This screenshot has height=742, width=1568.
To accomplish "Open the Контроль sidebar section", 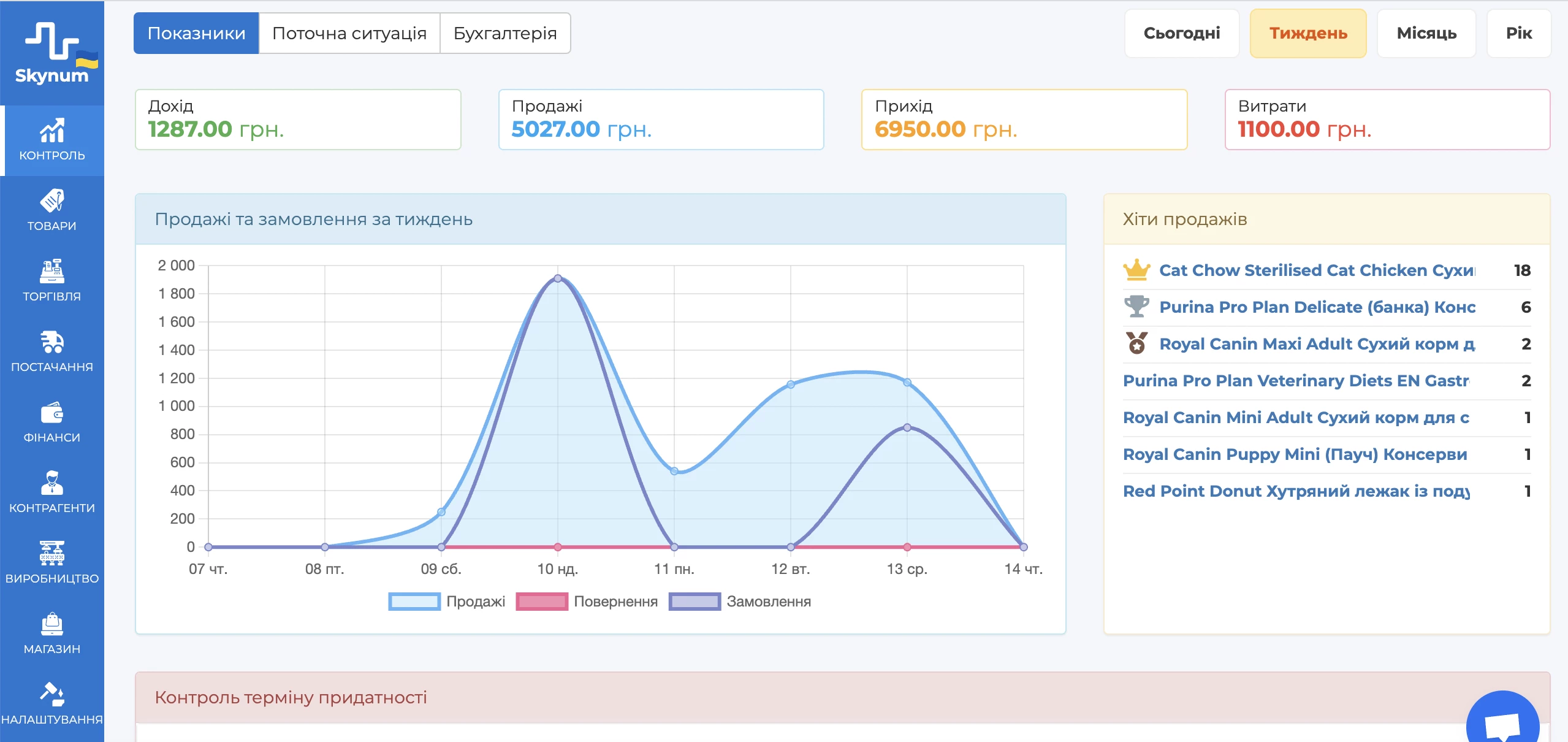I will (x=52, y=140).
